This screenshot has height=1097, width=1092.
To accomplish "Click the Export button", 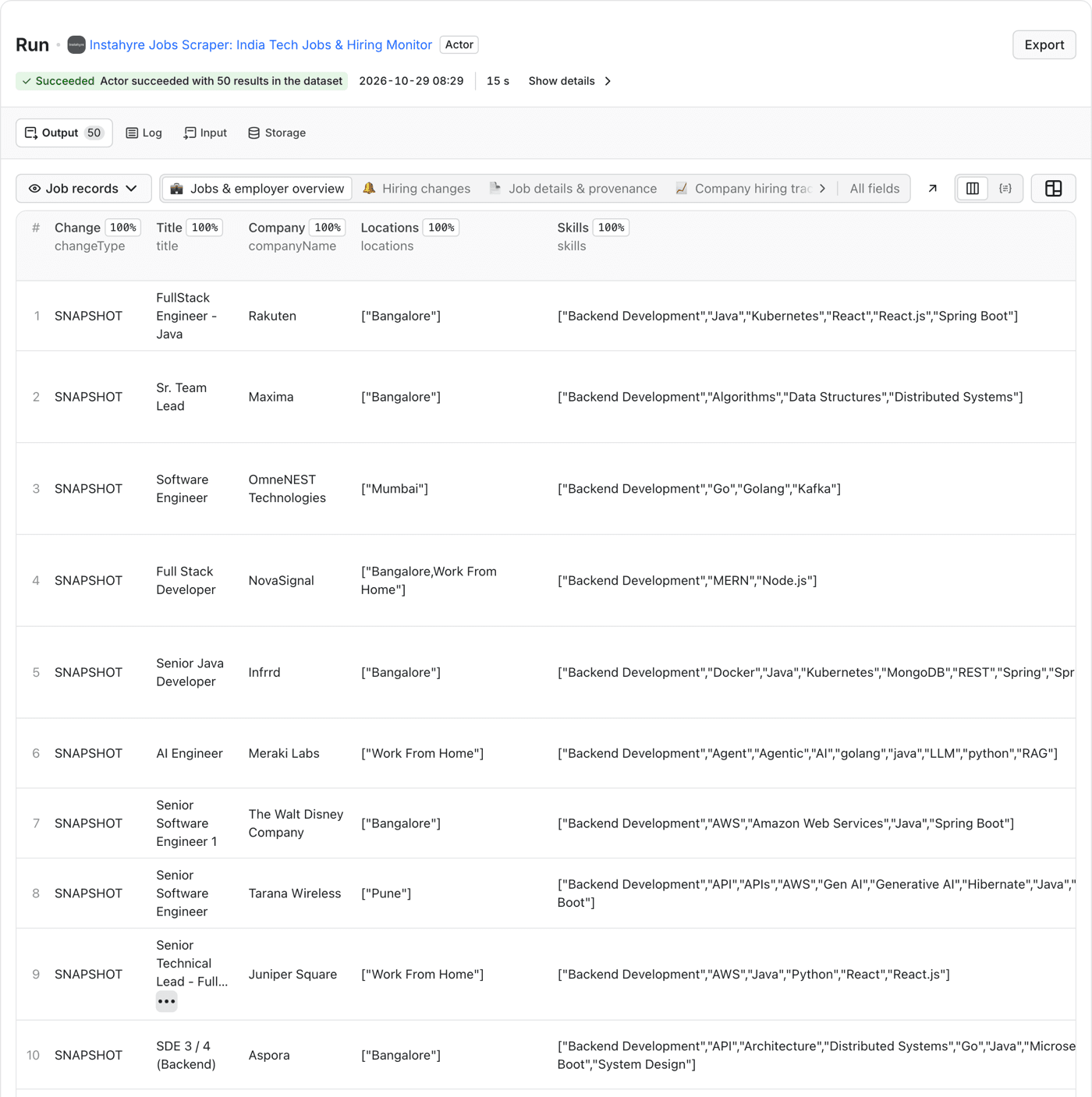I will click(1044, 44).
